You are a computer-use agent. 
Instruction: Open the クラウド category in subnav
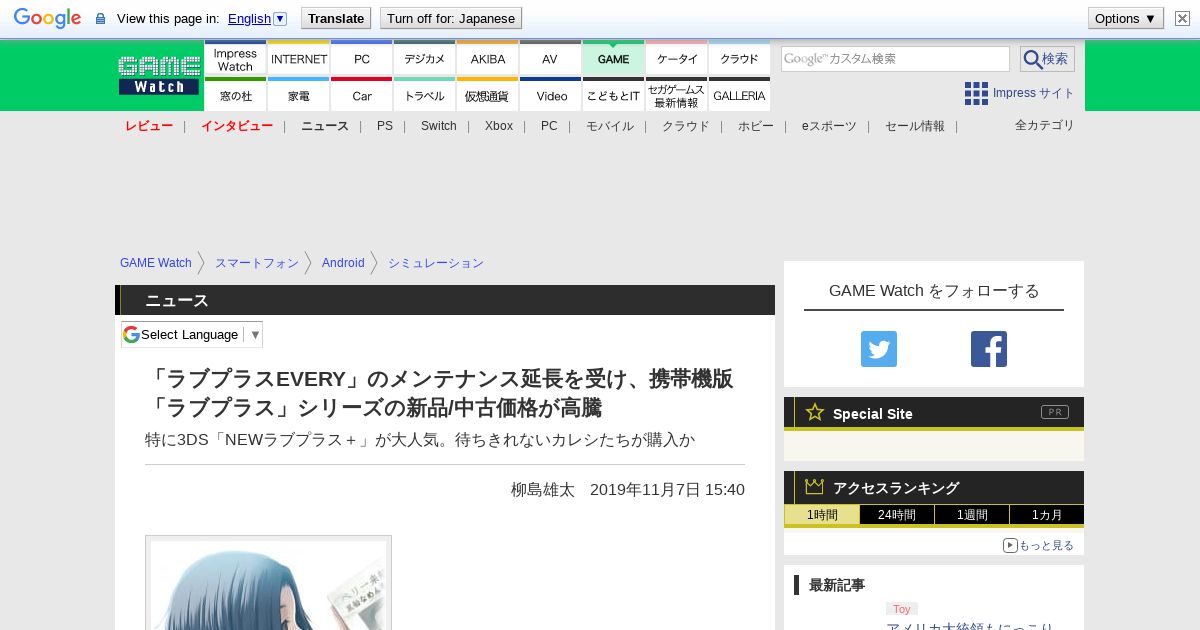(686, 126)
